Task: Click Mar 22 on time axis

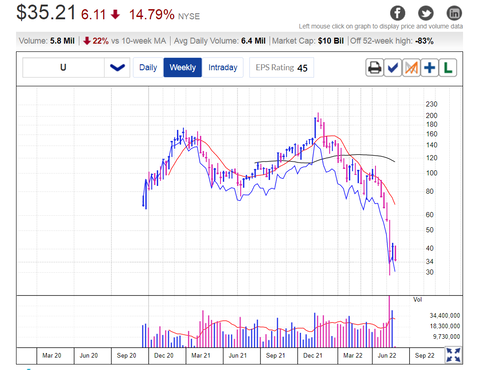Action: (x=353, y=356)
